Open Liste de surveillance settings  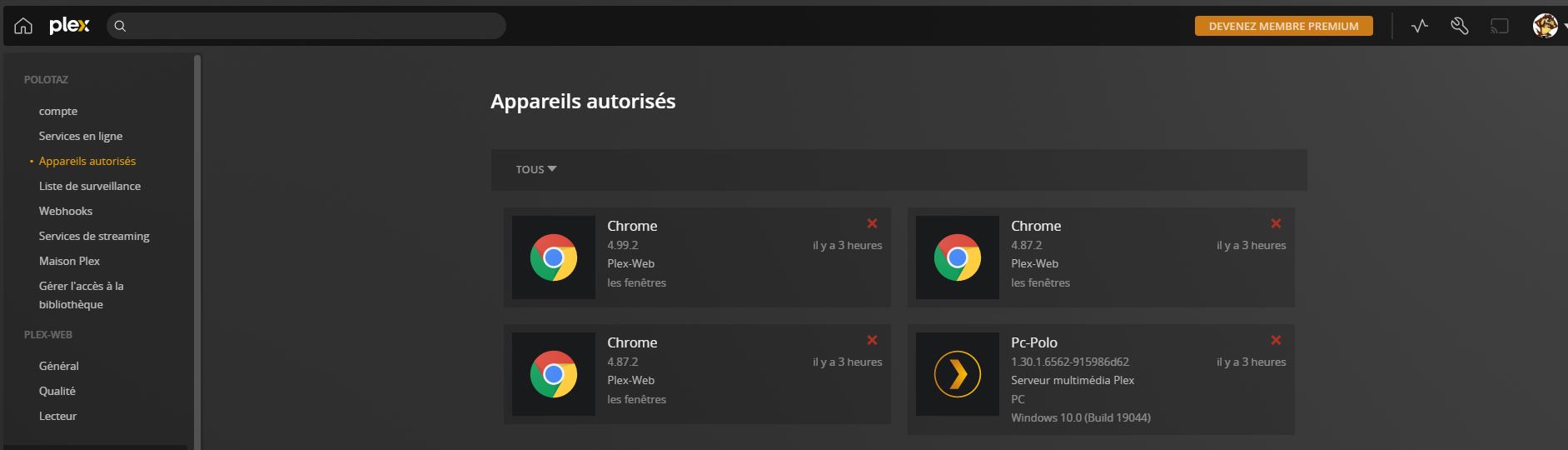tap(90, 186)
